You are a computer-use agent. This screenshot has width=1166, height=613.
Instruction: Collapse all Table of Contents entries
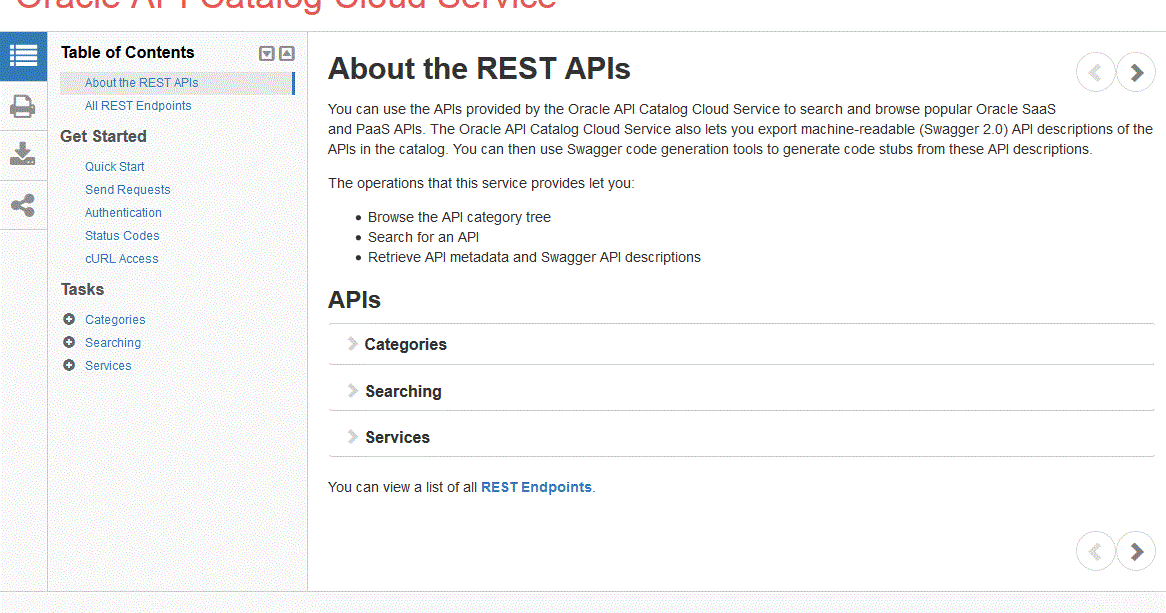click(287, 54)
